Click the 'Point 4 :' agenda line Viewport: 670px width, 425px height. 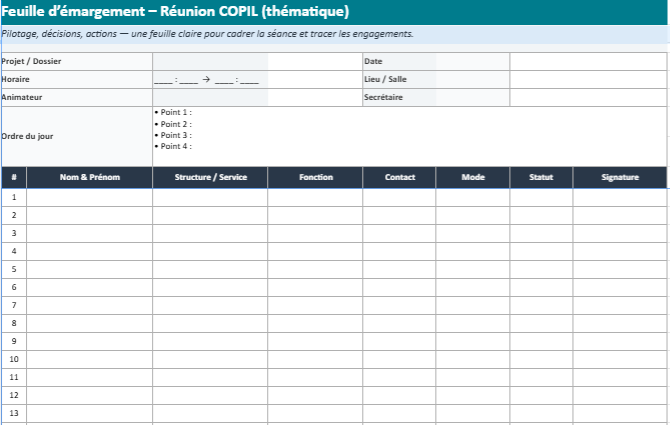pyautogui.click(x=175, y=146)
